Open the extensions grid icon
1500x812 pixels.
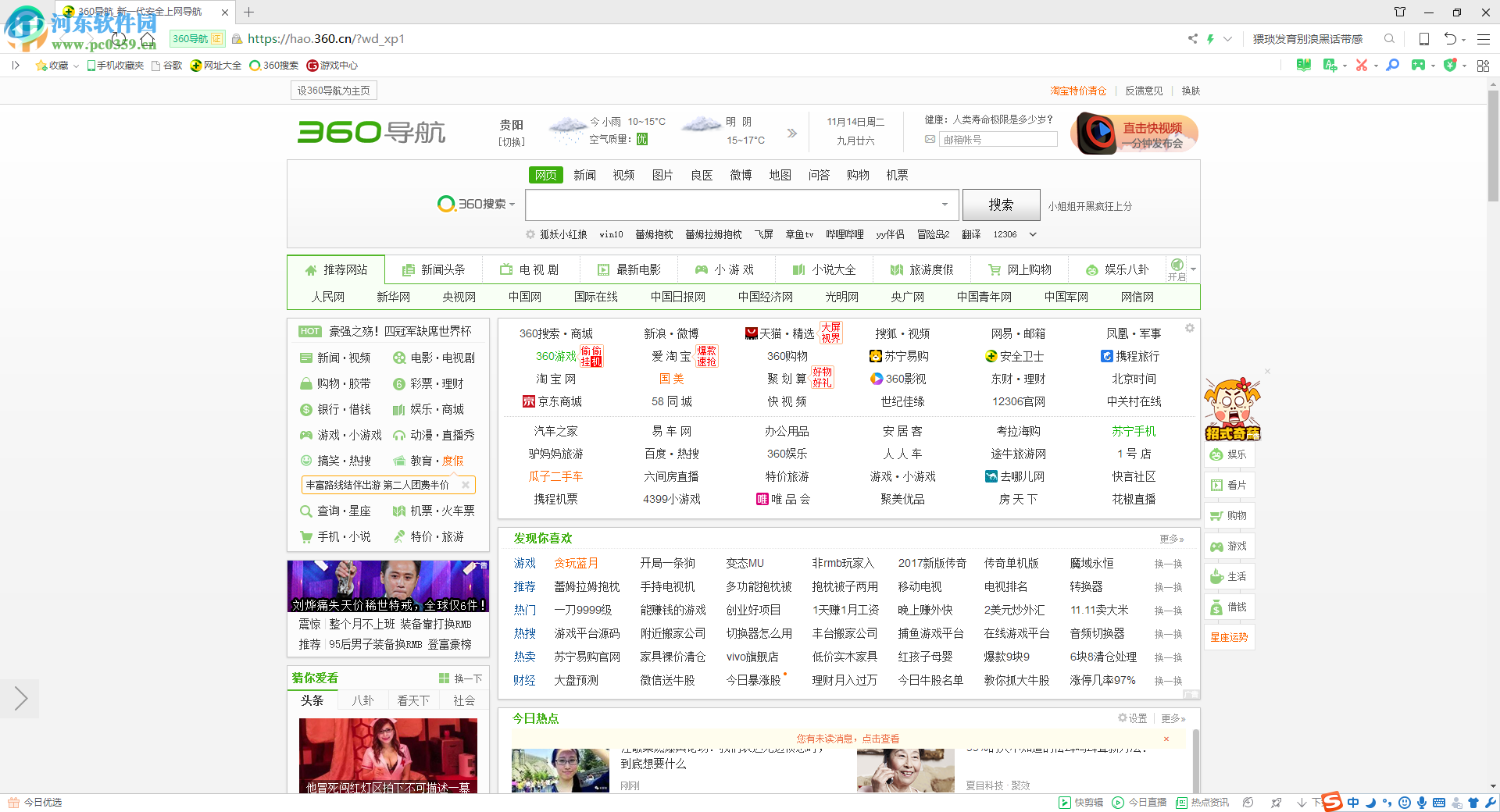[x=1483, y=66]
